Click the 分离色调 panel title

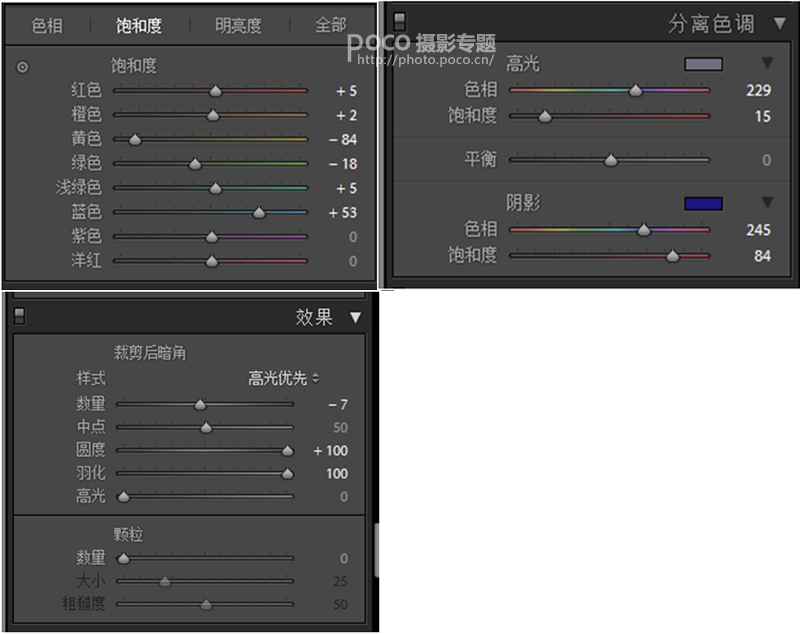[711, 23]
